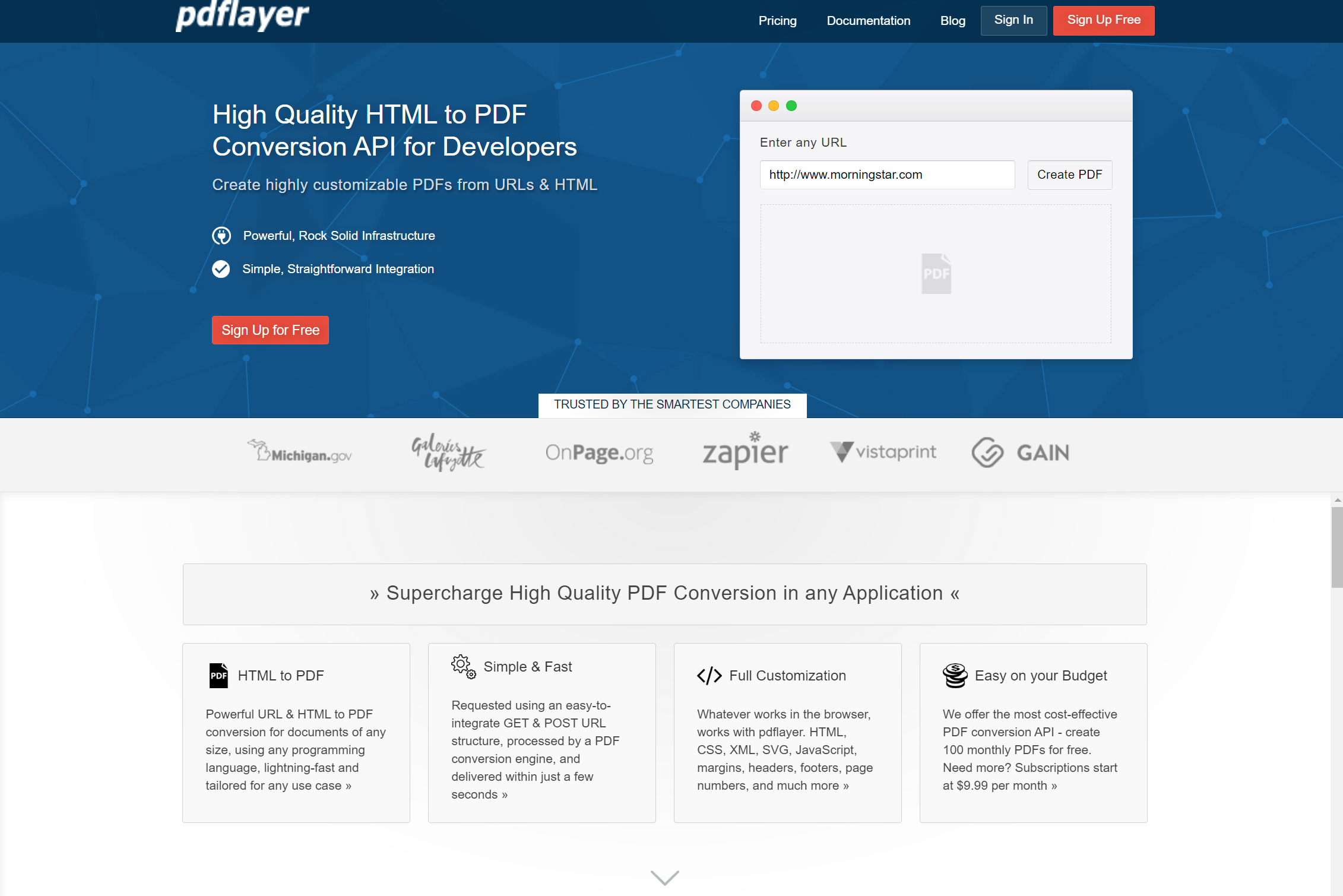The image size is (1343, 896).
Task: Click the Galeries Lafayette logo
Action: click(448, 452)
